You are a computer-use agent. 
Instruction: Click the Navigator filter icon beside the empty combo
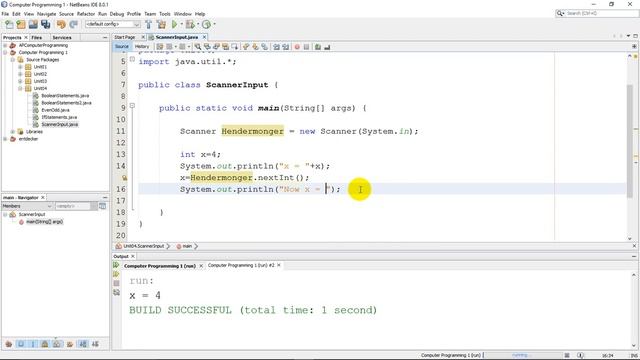(102, 206)
